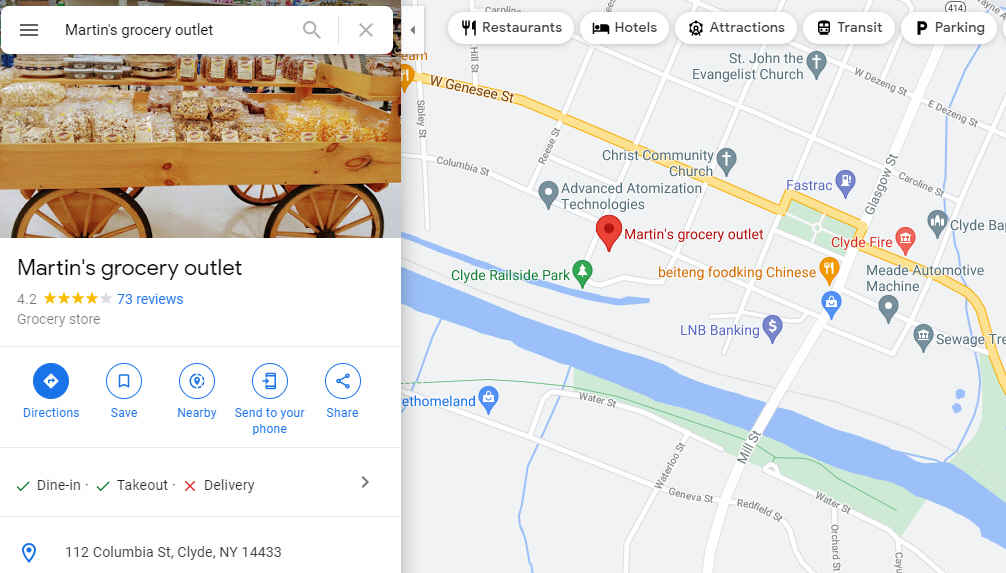Screen dimensions: 1006x573
Task: Save this place with the bookmark icon
Action: [124, 381]
